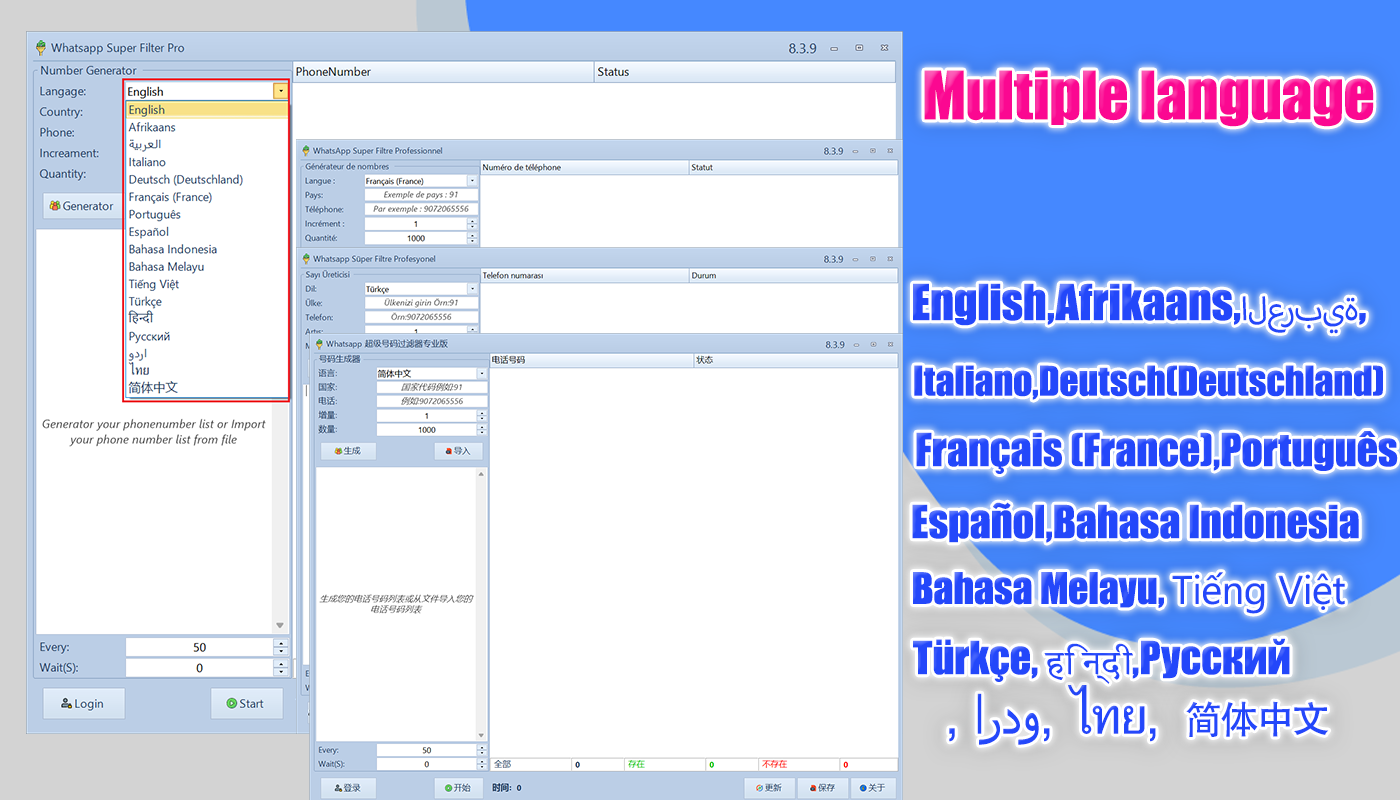Click the 增量 field in Chinese window
The image size is (1400, 800).
click(x=427, y=416)
